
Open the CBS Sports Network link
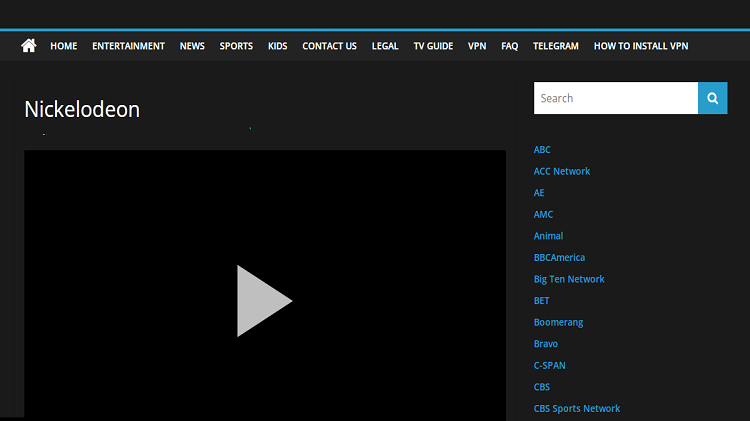[x=576, y=408]
